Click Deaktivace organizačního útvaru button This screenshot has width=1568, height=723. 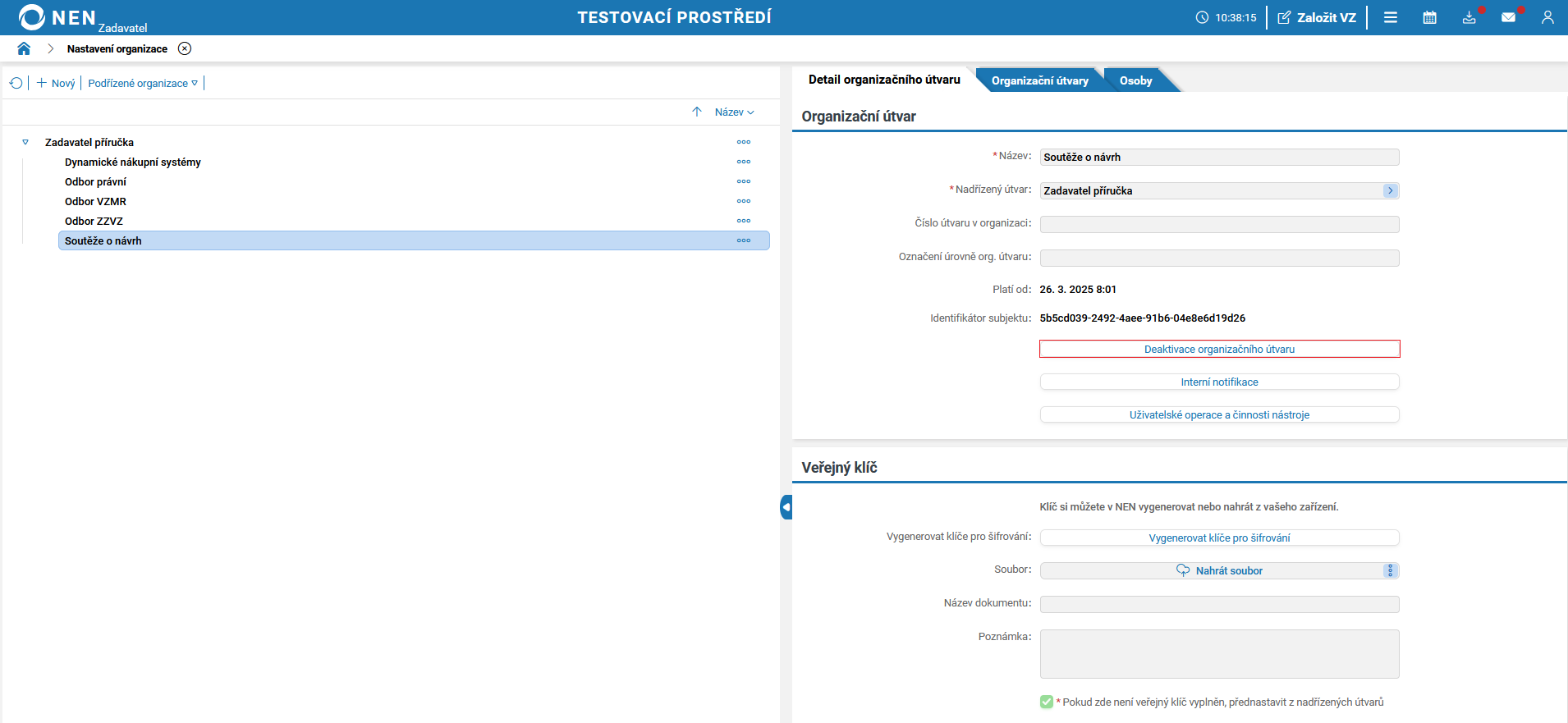[x=1219, y=349]
